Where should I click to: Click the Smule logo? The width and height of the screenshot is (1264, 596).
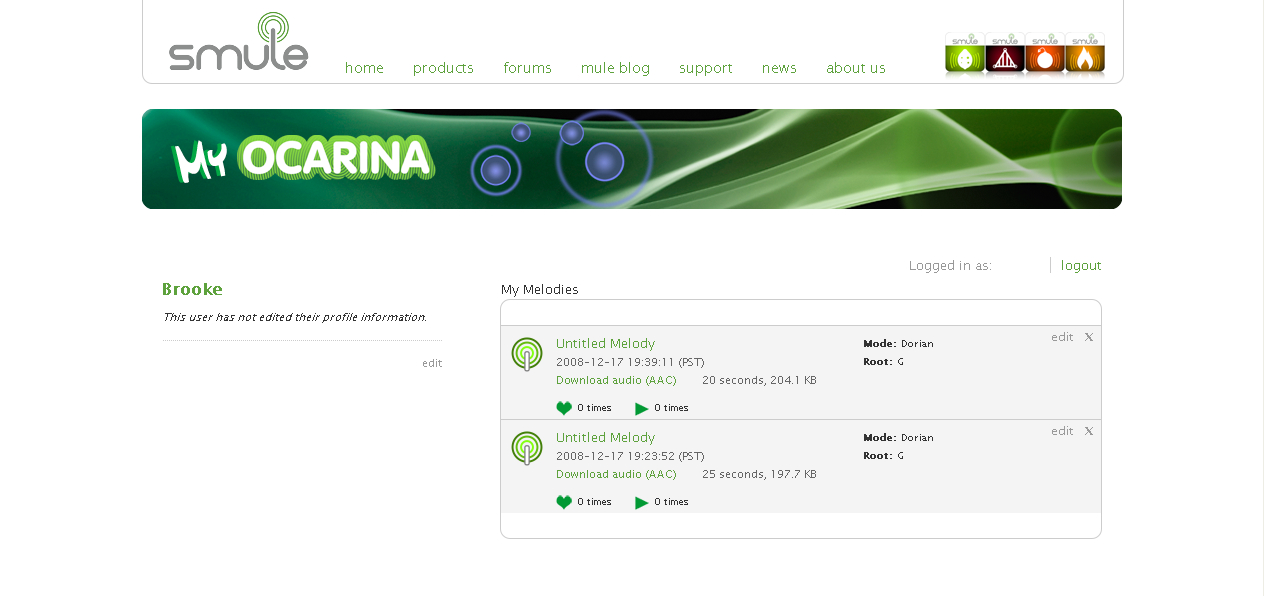tap(238, 43)
